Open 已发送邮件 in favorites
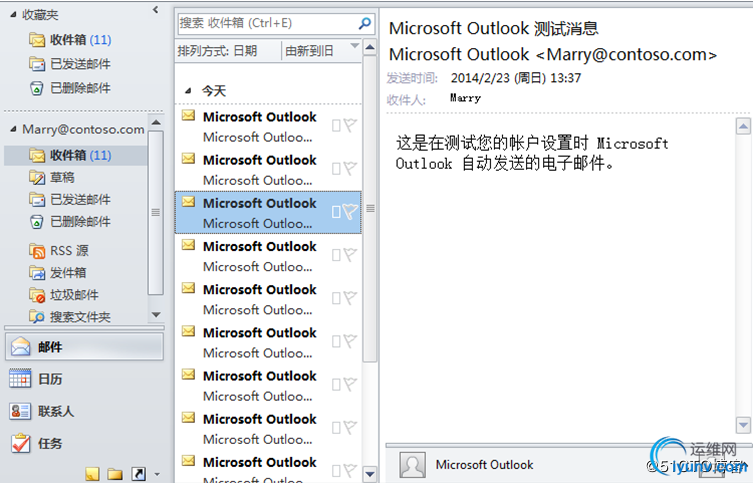 [70, 63]
